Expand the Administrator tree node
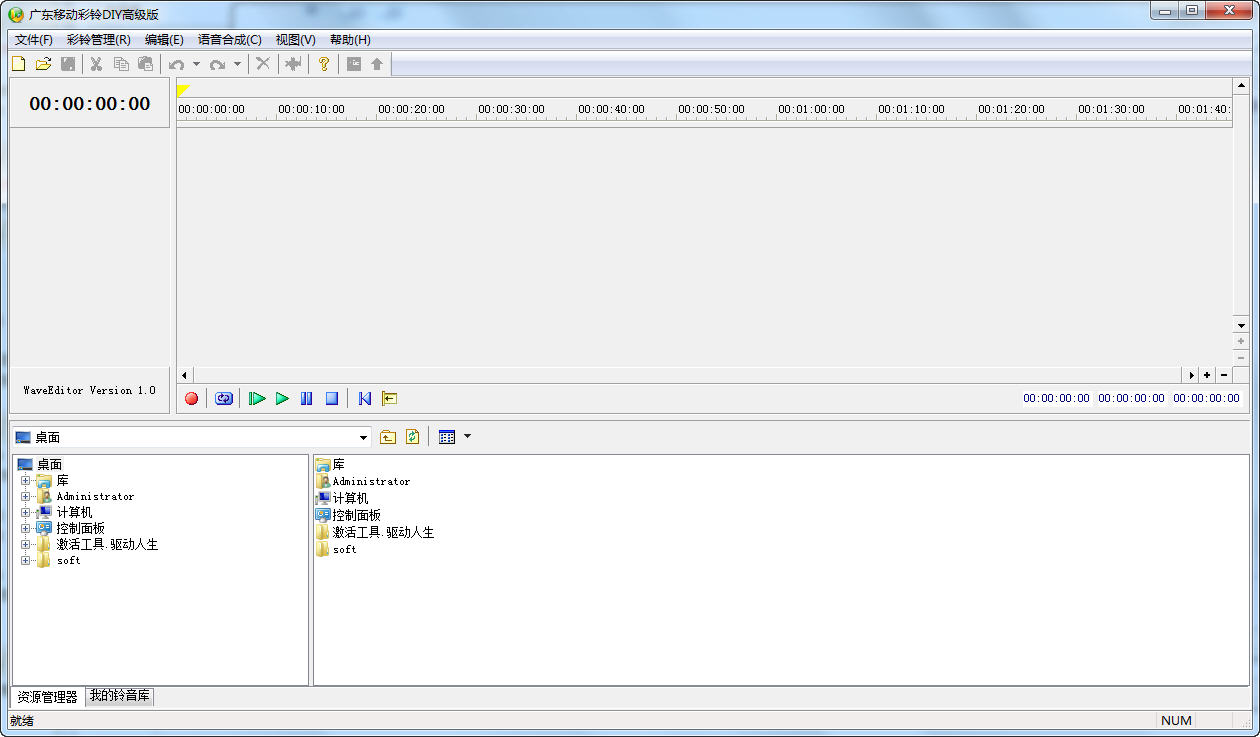The image size is (1260, 737). click(25, 497)
